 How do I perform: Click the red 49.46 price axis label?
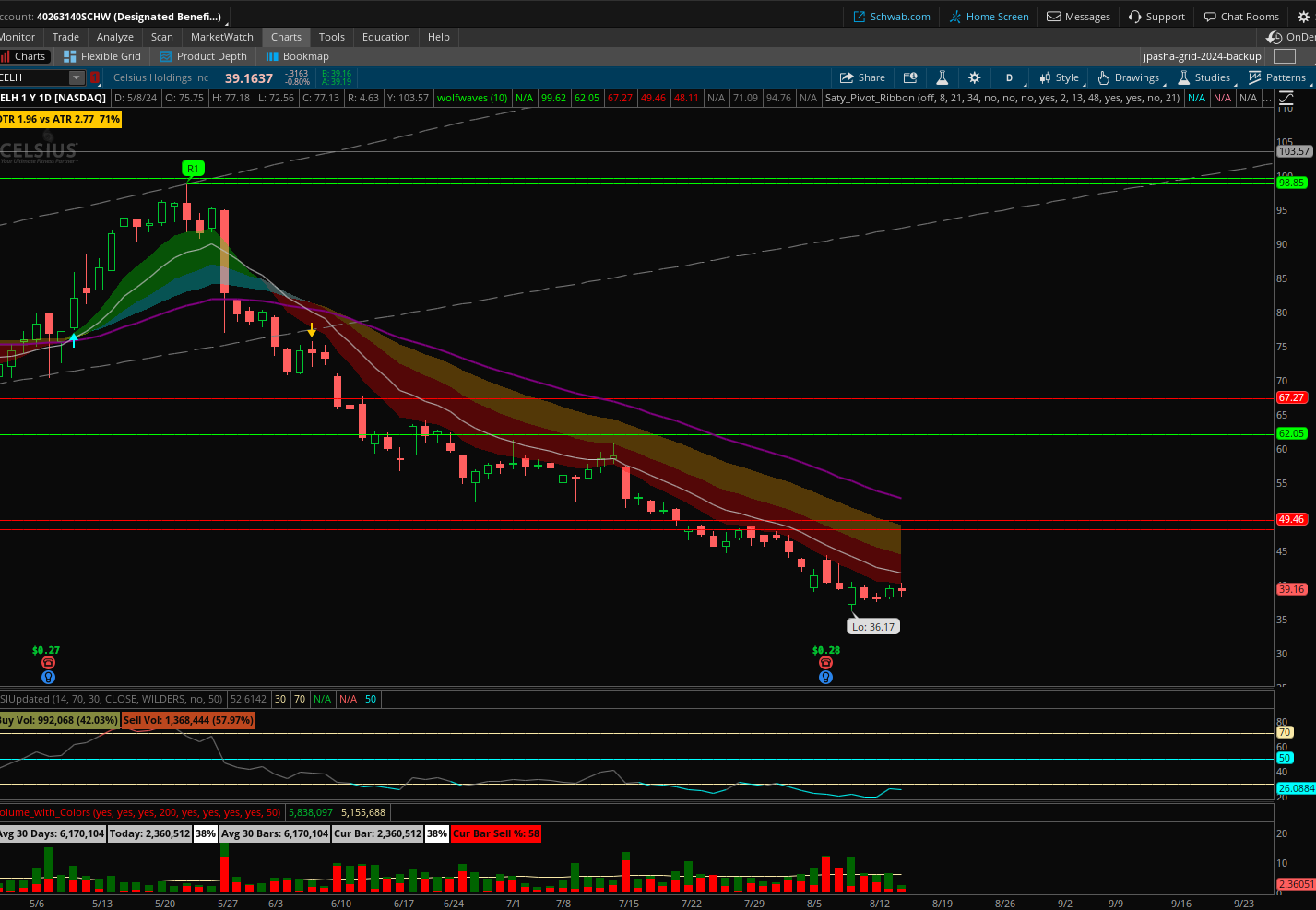coord(1292,519)
